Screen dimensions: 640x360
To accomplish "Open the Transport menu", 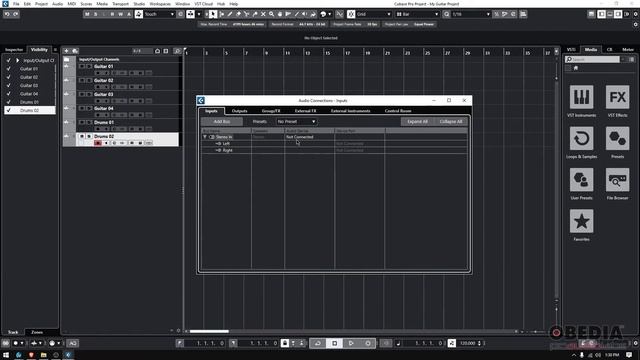I will coord(120,4).
